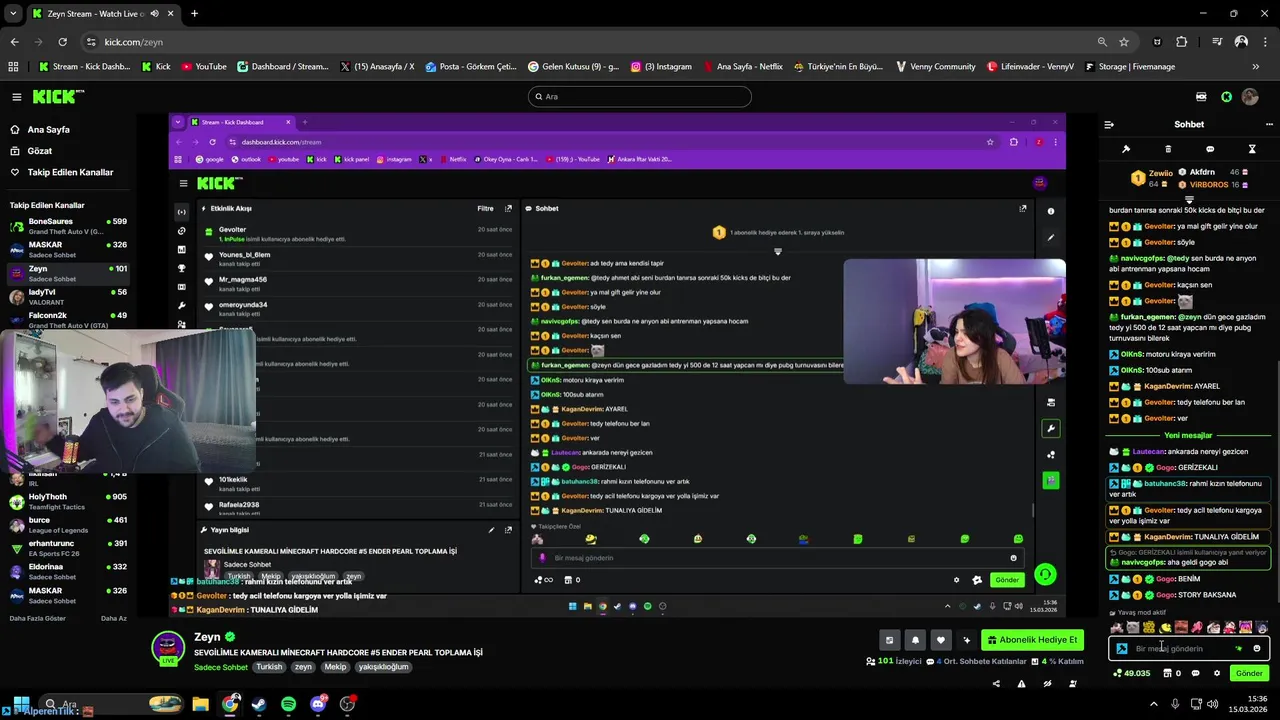The image size is (1280, 720).
Task: Mute the Zeyn Stream browser tab audio
Action: point(154,14)
